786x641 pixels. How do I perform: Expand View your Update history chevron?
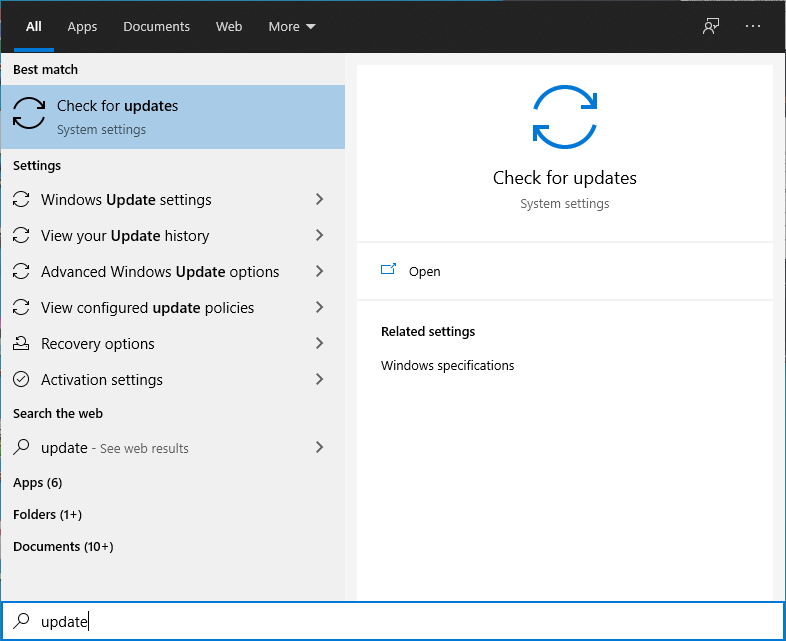tap(319, 236)
